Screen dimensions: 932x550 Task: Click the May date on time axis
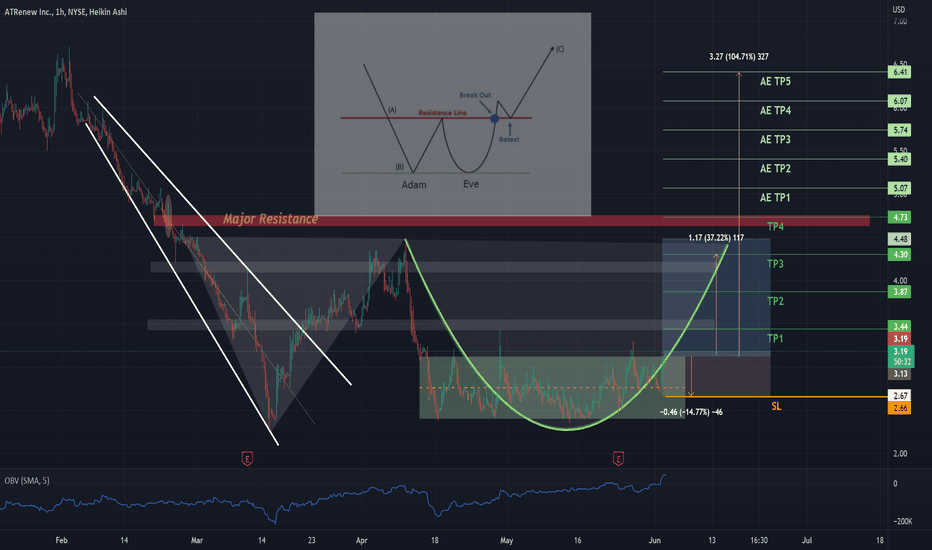pyautogui.click(x=506, y=540)
